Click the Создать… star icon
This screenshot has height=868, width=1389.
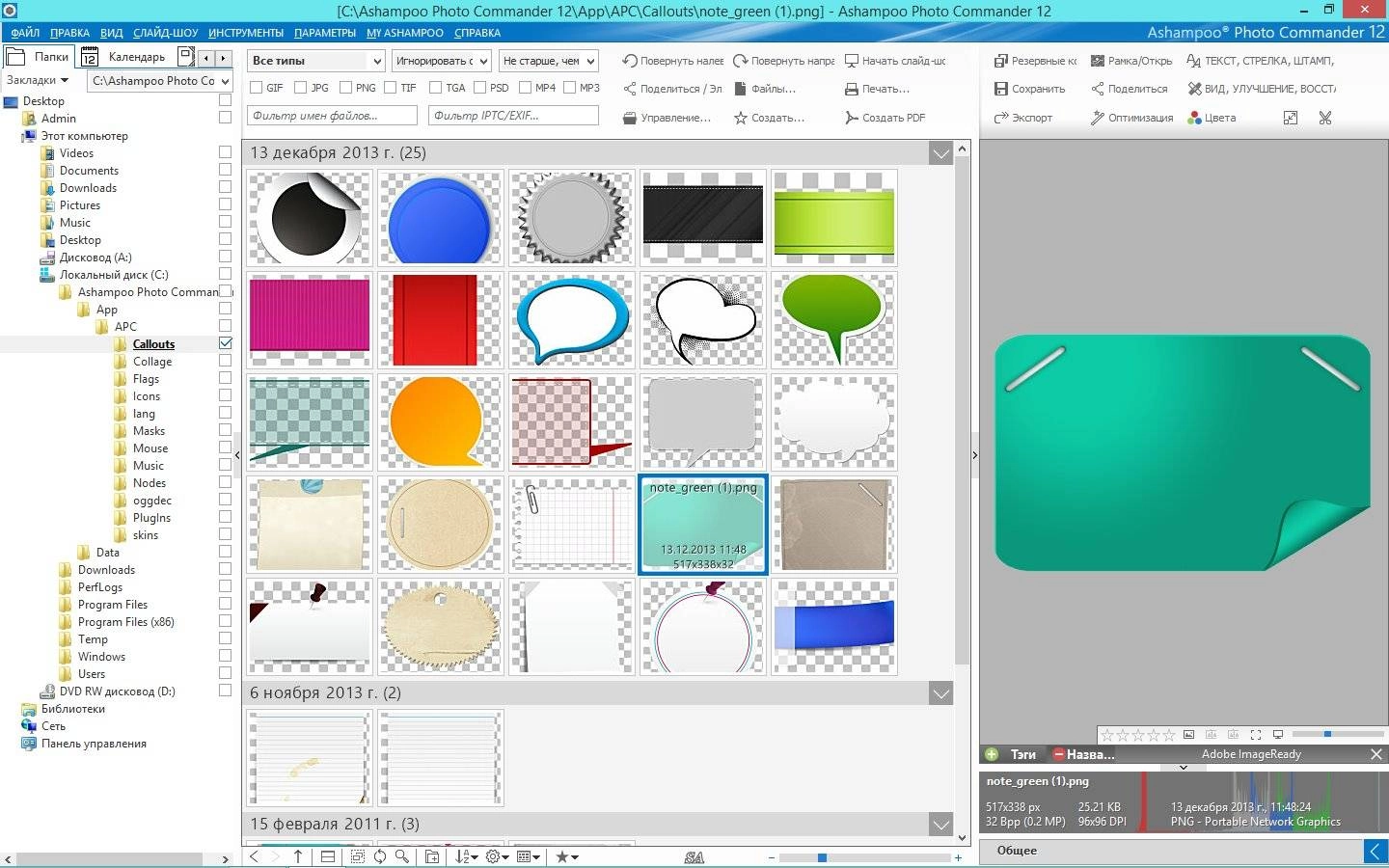[x=741, y=118]
